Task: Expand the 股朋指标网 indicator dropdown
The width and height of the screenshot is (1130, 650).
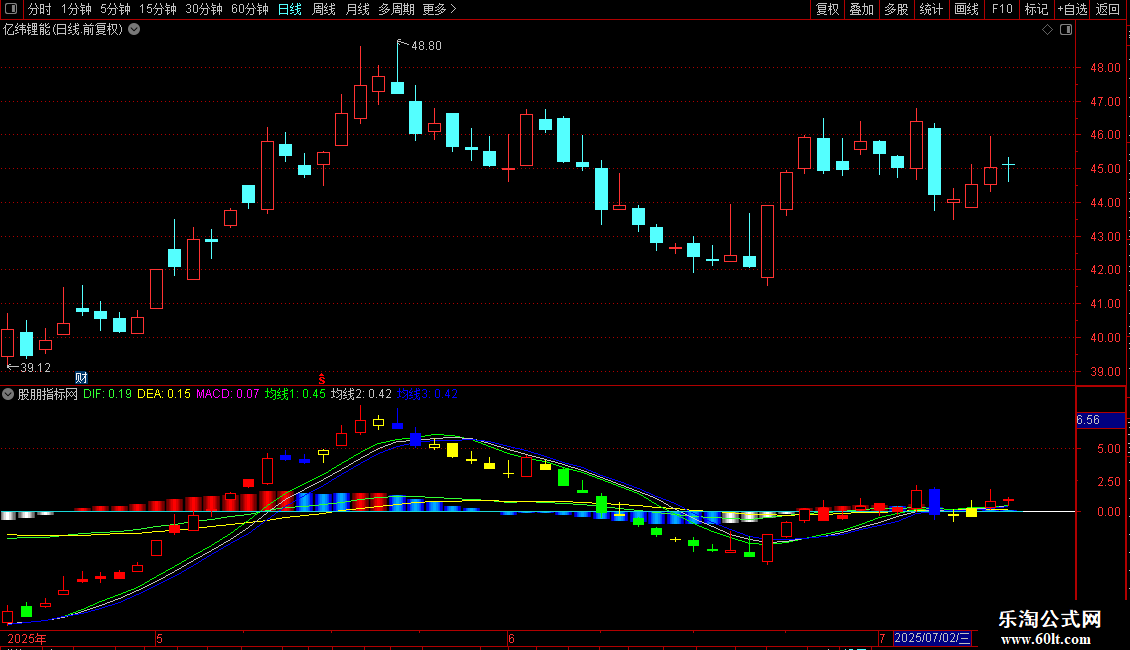Action: tap(8, 394)
